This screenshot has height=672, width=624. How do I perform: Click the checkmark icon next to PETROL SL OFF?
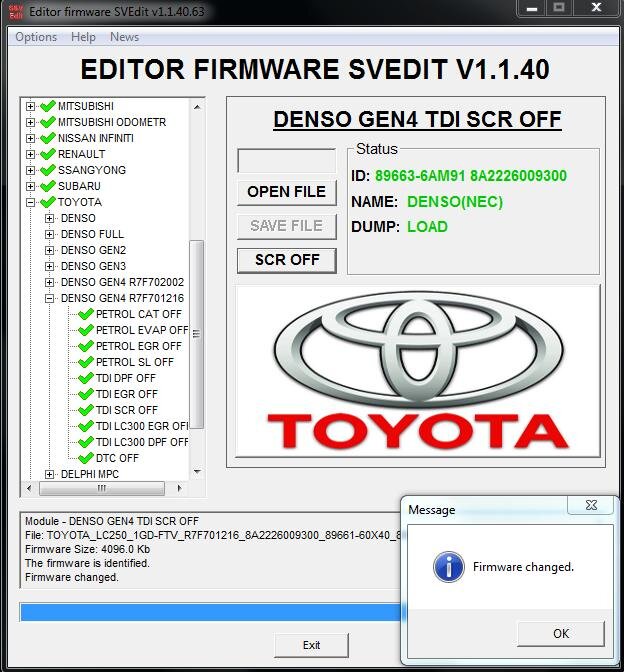pyautogui.click(x=86, y=362)
